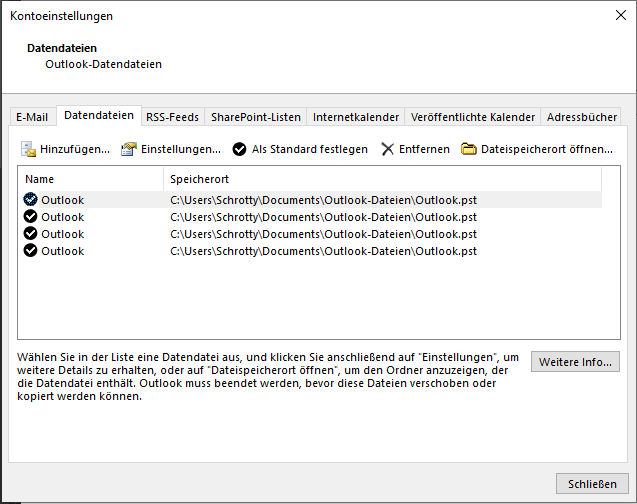The height and width of the screenshot is (504, 637).
Task: Click the Dateispeicherort öffnen folder icon
Action: (x=468, y=149)
